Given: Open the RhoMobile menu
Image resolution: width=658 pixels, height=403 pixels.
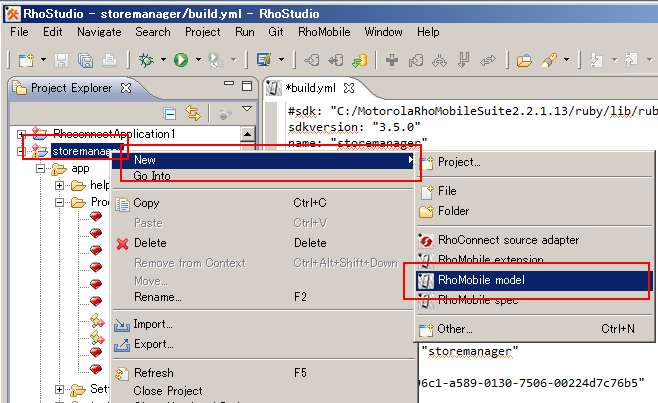Looking at the screenshot, I should [324, 32].
